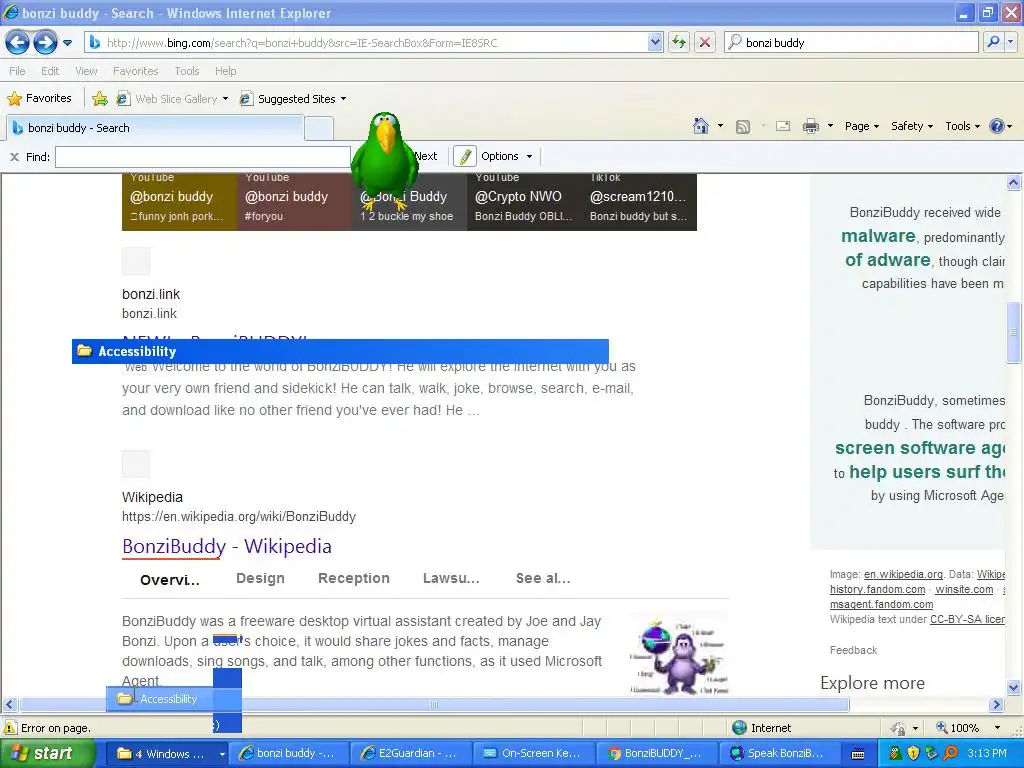
Task: Expand the Web Slice Gallery dropdown
Action: 225,99
